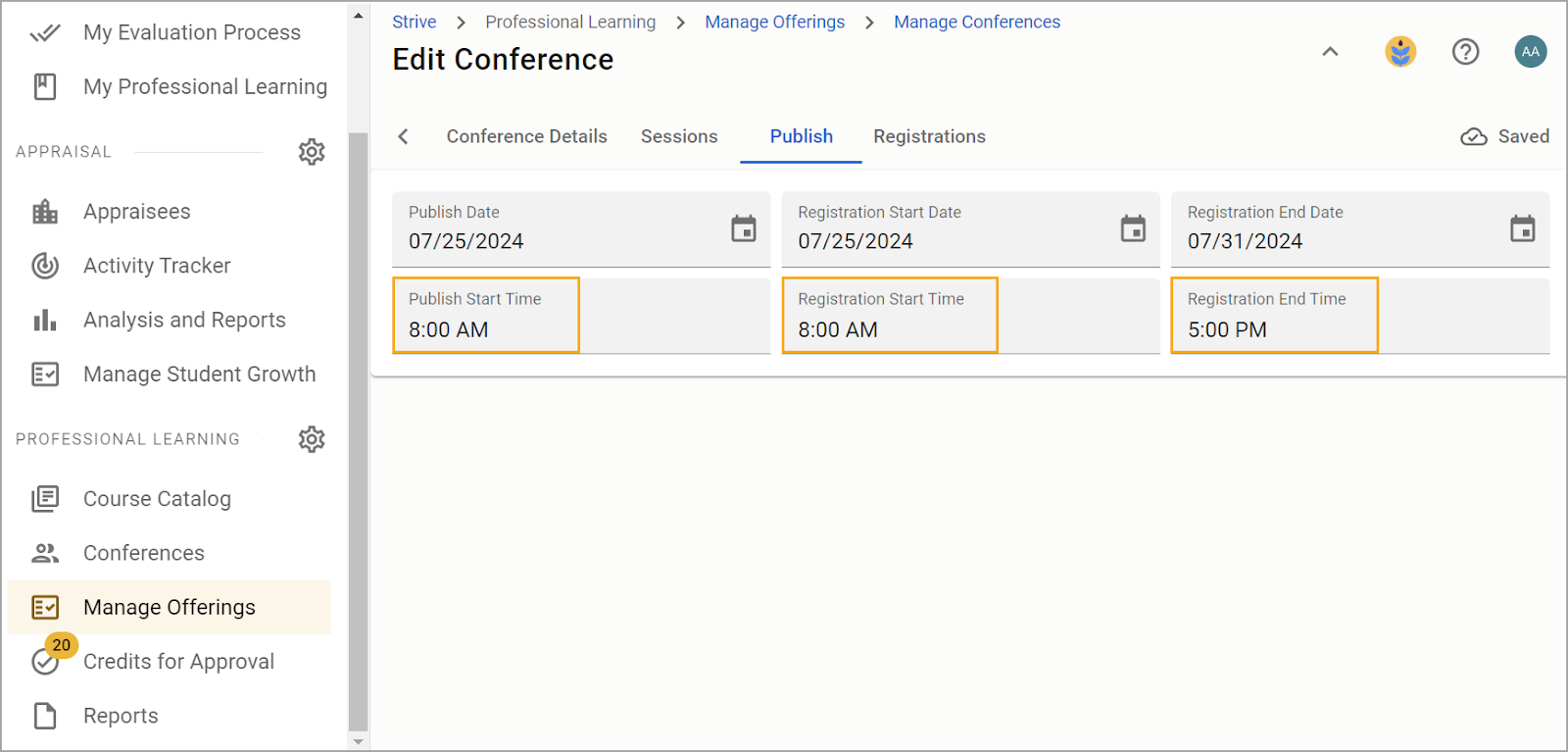
Task: Click My Professional Learning bookmark icon
Action: pos(45,87)
